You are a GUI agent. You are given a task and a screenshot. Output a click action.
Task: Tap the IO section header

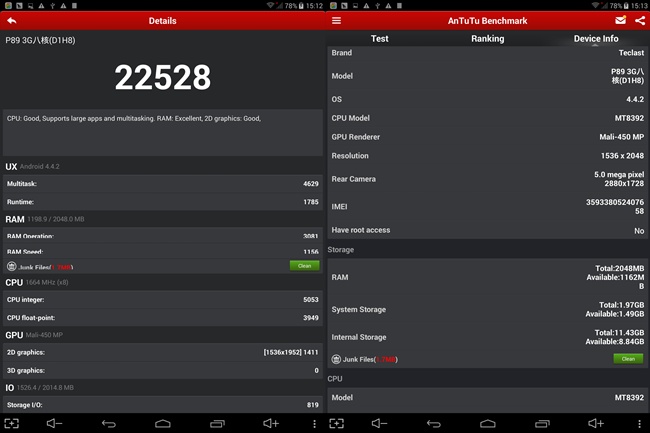[x=39, y=388]
